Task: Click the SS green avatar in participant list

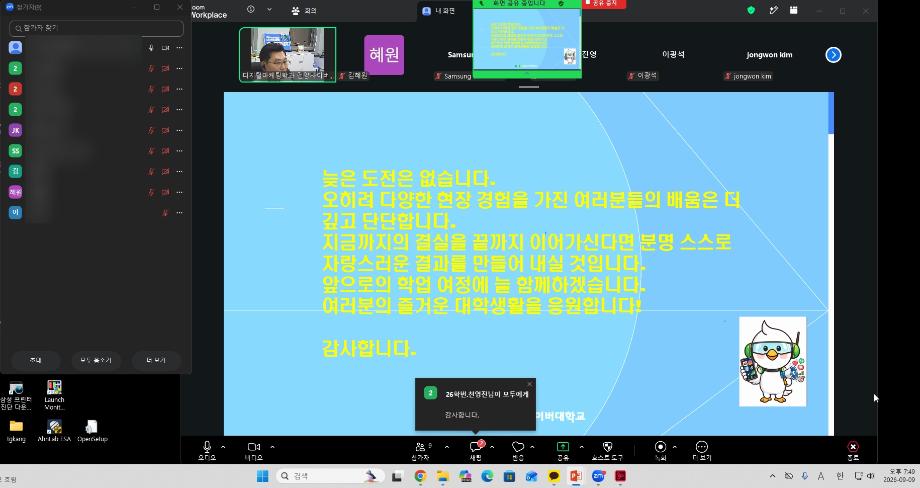Action: (15, 151)
